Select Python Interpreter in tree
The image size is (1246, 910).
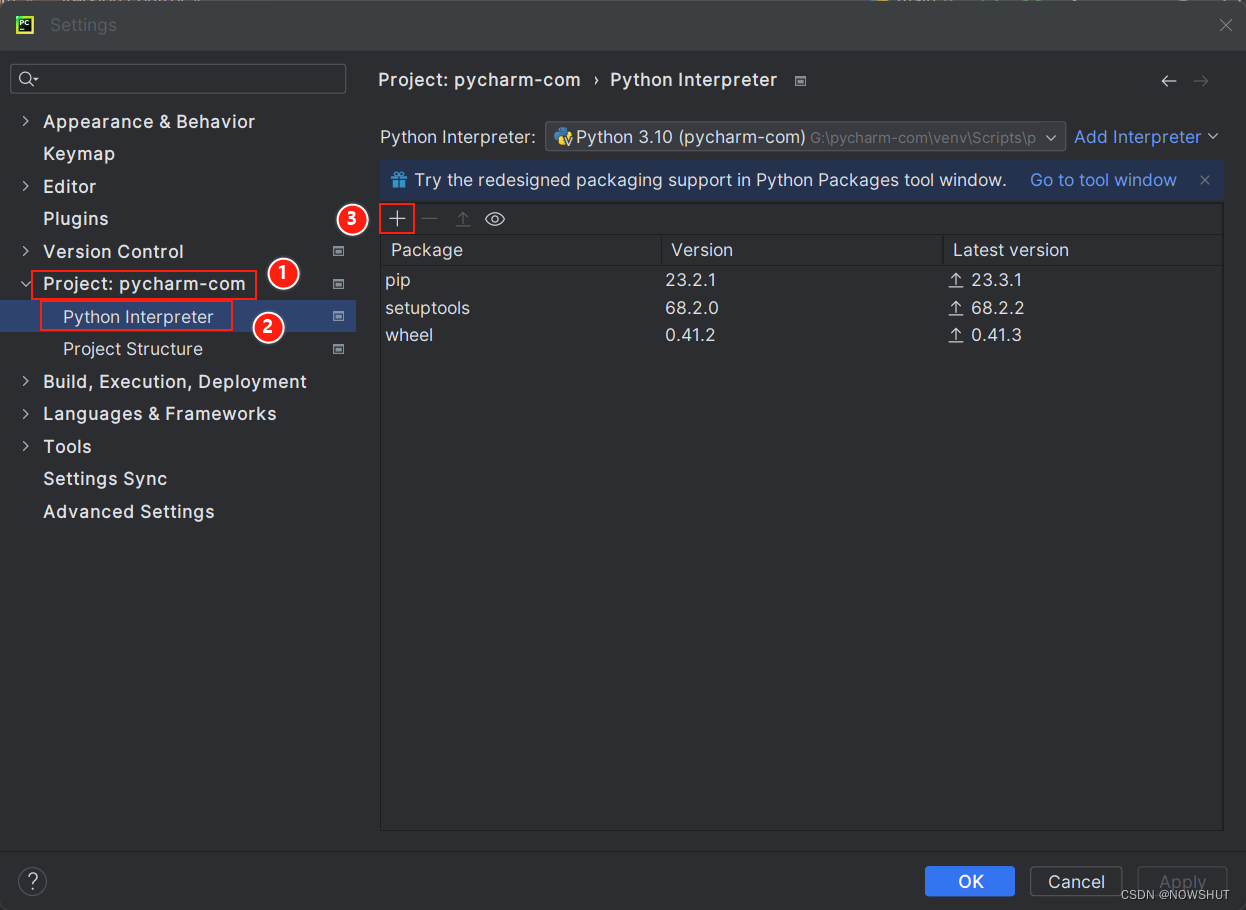click(x=138, y=317)
